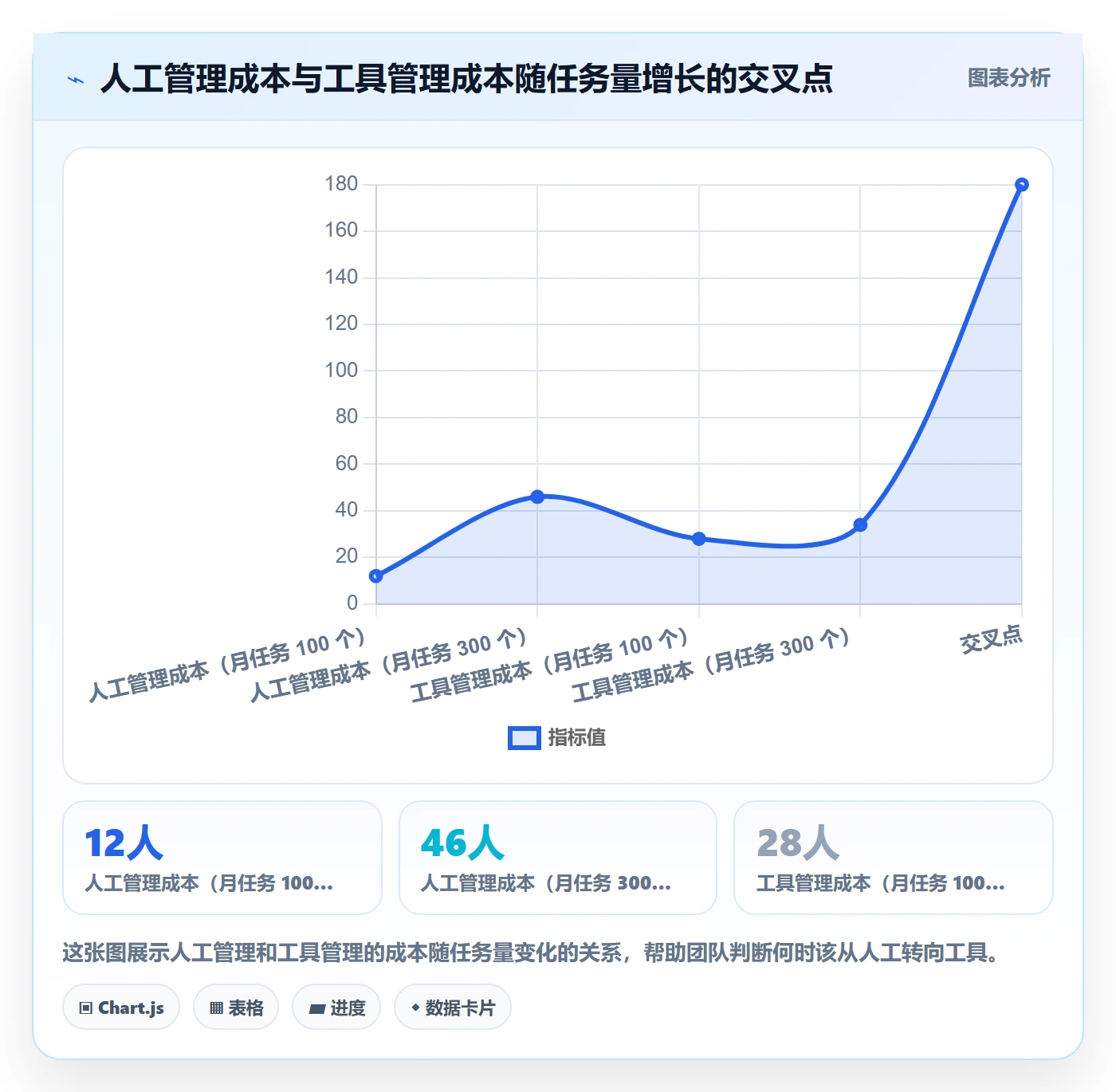Open the 12人 data card
The height and width of the screenshot is (1092, 1116).
(222, 858)
